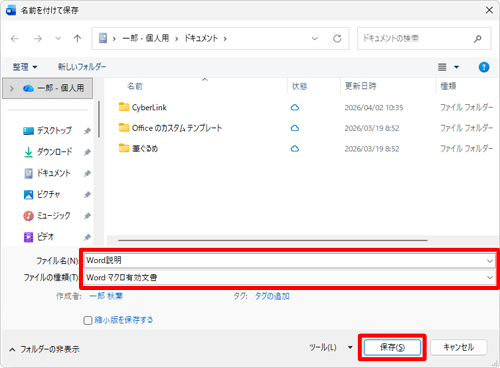Close the 名前を付けて保存 dialog
Viewport: 500px width, 368px height.
(489, 10)
